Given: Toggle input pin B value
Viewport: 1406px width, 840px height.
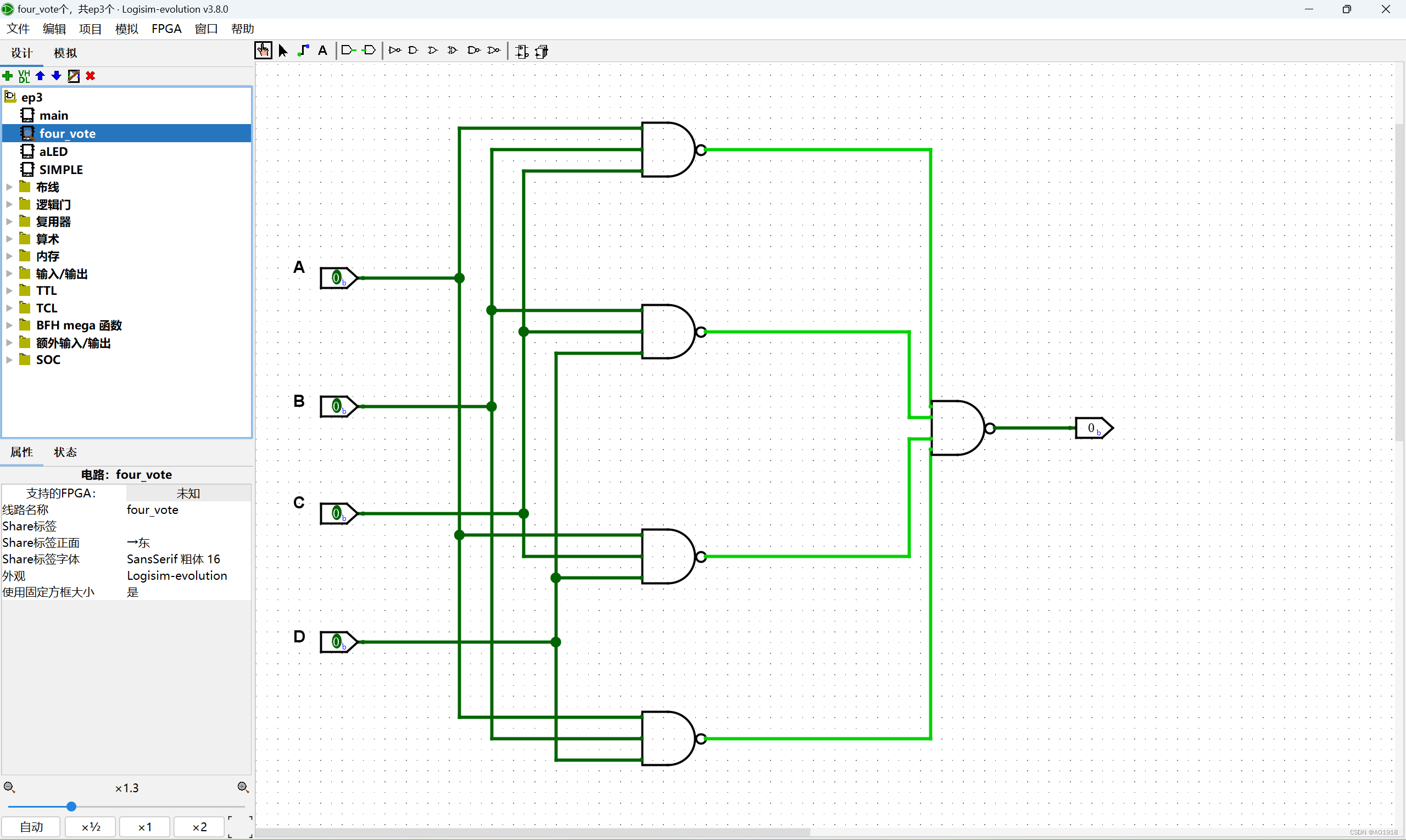Looking at the screenshot, I should tap(337, 406).
